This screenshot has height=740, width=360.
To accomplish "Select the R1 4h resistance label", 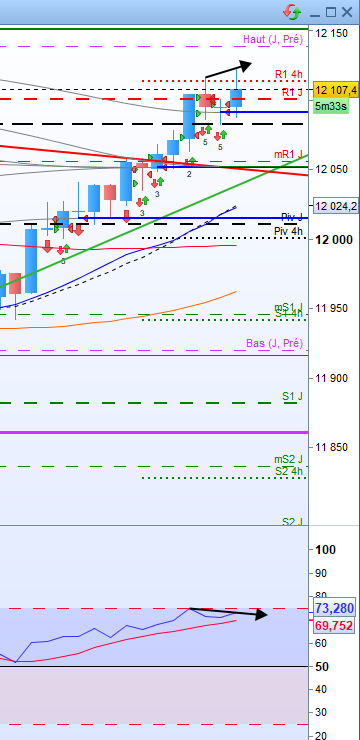I will 289,74.
